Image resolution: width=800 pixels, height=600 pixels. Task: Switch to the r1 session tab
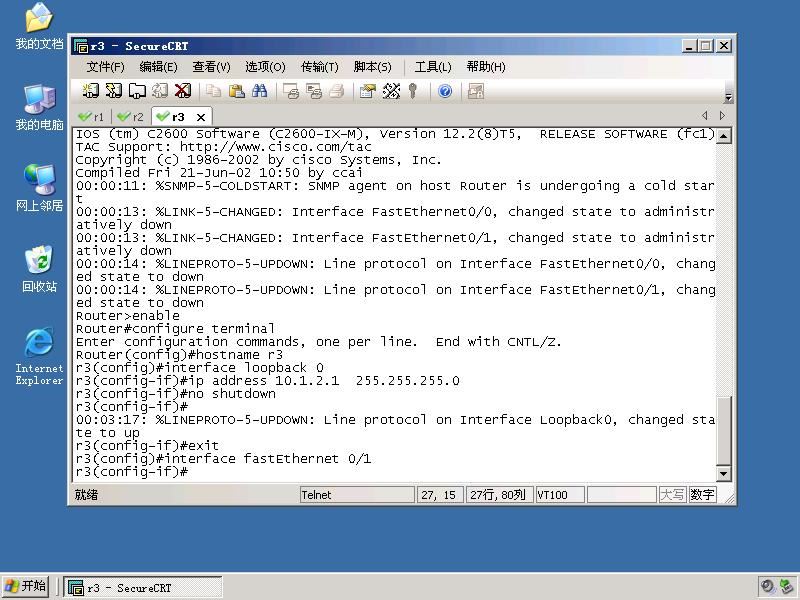91,117
